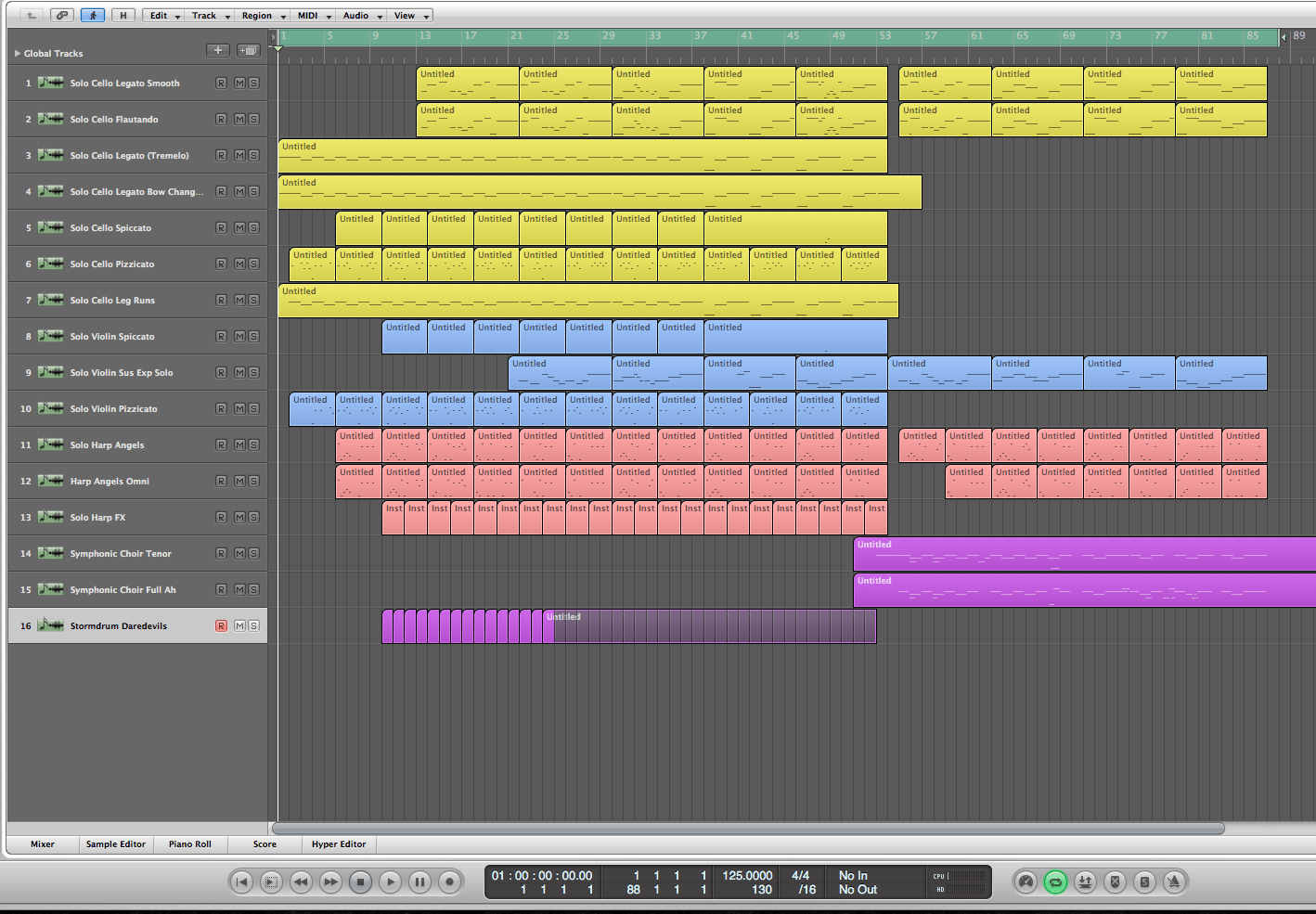This screenshot has height=914, width=1316.
Task: Toggle the Metronome click button
Action: pyautogui.click(x=1174, y=882)
